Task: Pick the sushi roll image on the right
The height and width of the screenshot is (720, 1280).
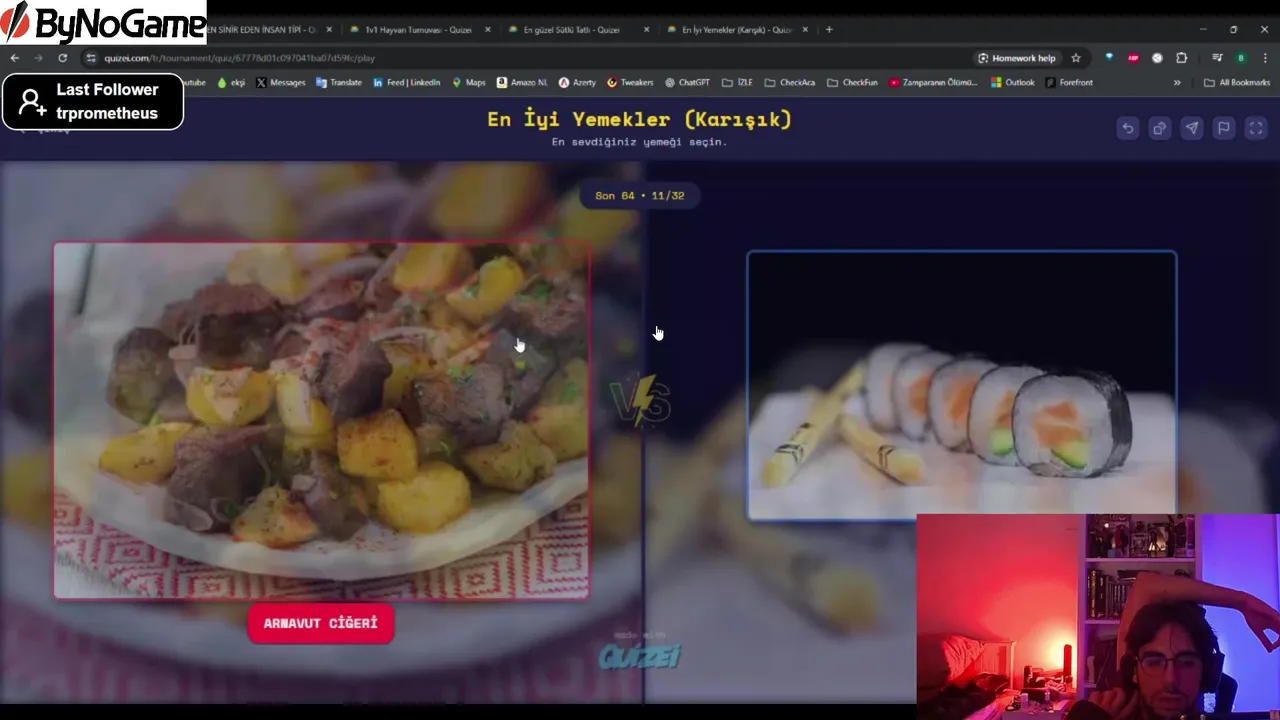Action: [962, 385]
